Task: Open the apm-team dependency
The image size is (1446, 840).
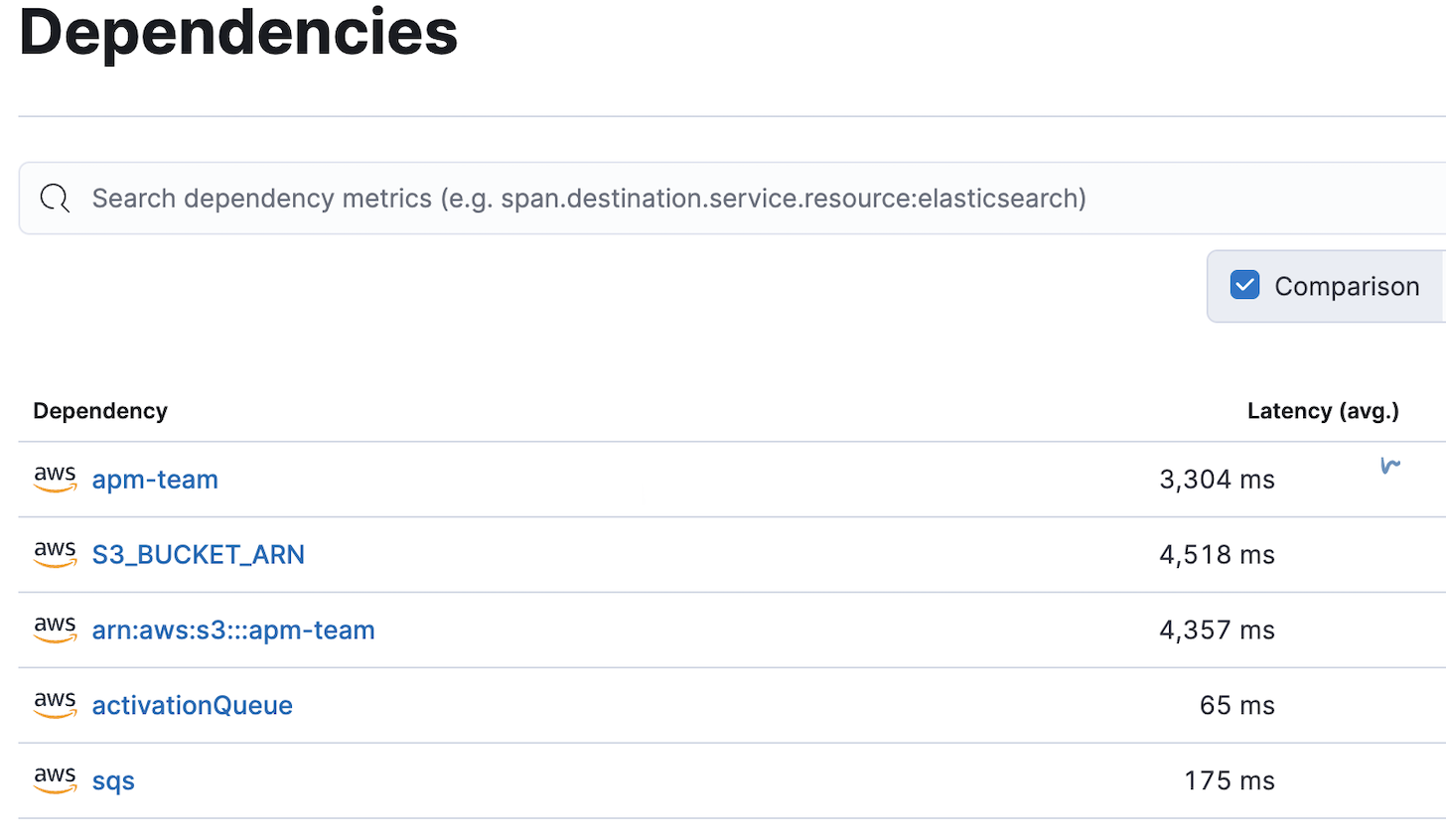Action: pos(155,480)
